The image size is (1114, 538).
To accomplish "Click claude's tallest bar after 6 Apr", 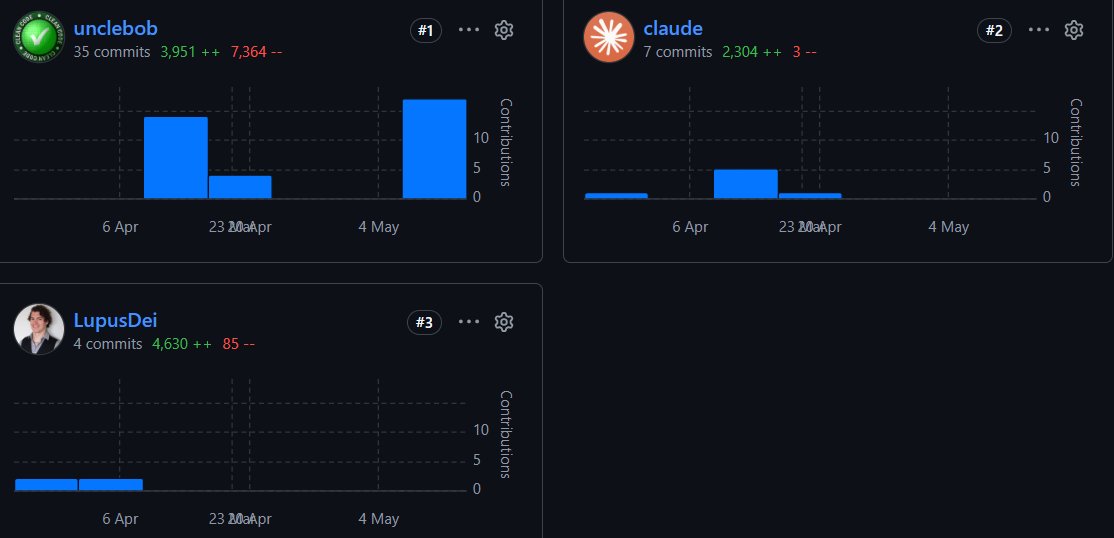I will [x=745, y=184].
